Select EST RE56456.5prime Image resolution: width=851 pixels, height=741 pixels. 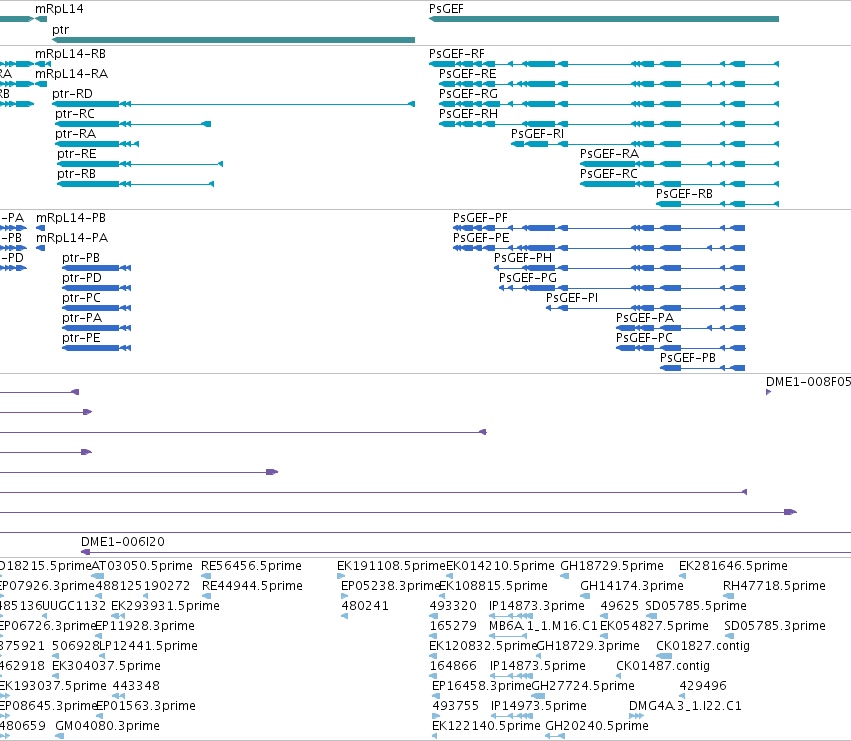tap(206, 576)
